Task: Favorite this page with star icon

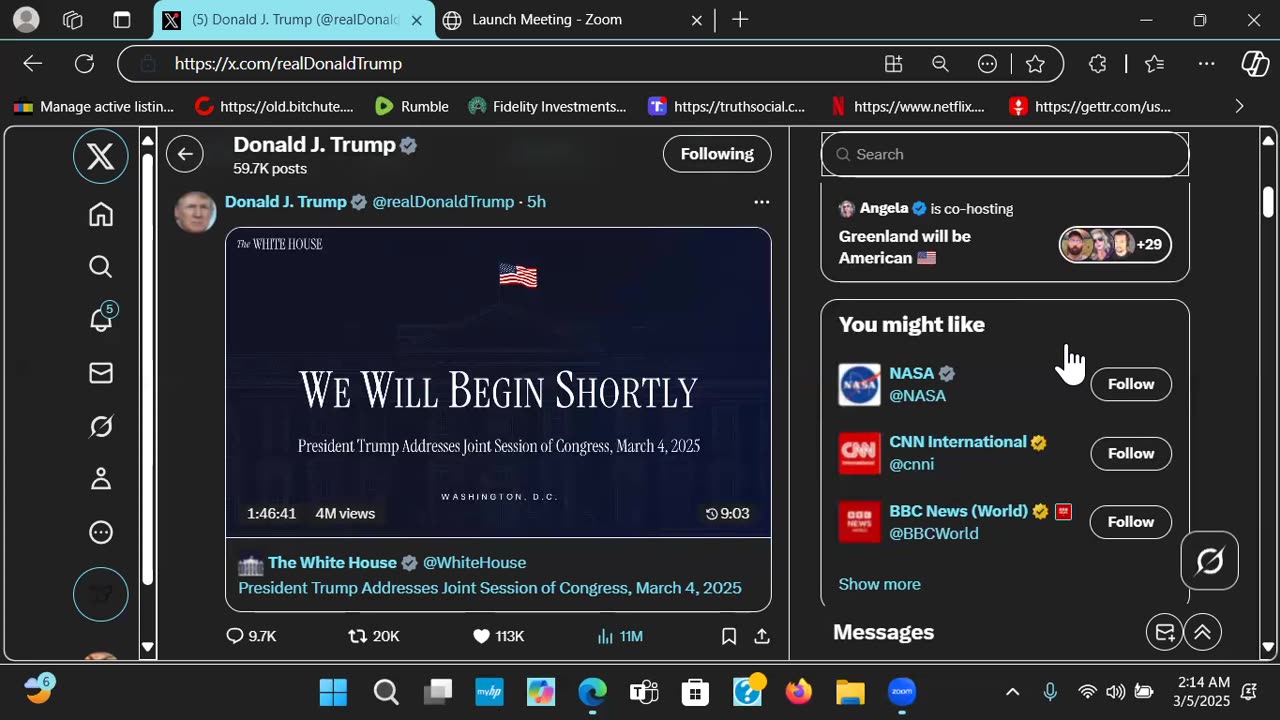Action: [x=1035, y=64]
